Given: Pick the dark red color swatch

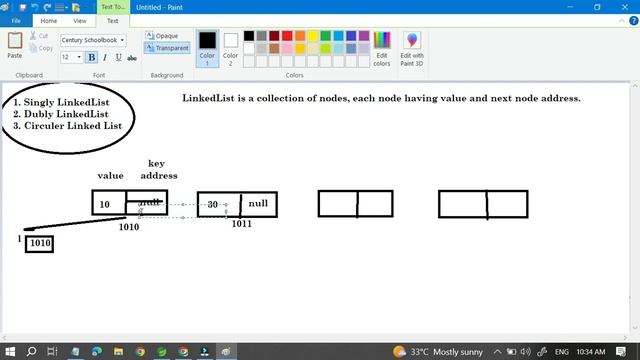Looking at the screenshot, I should pyautogui.click(x=274, y=36).
